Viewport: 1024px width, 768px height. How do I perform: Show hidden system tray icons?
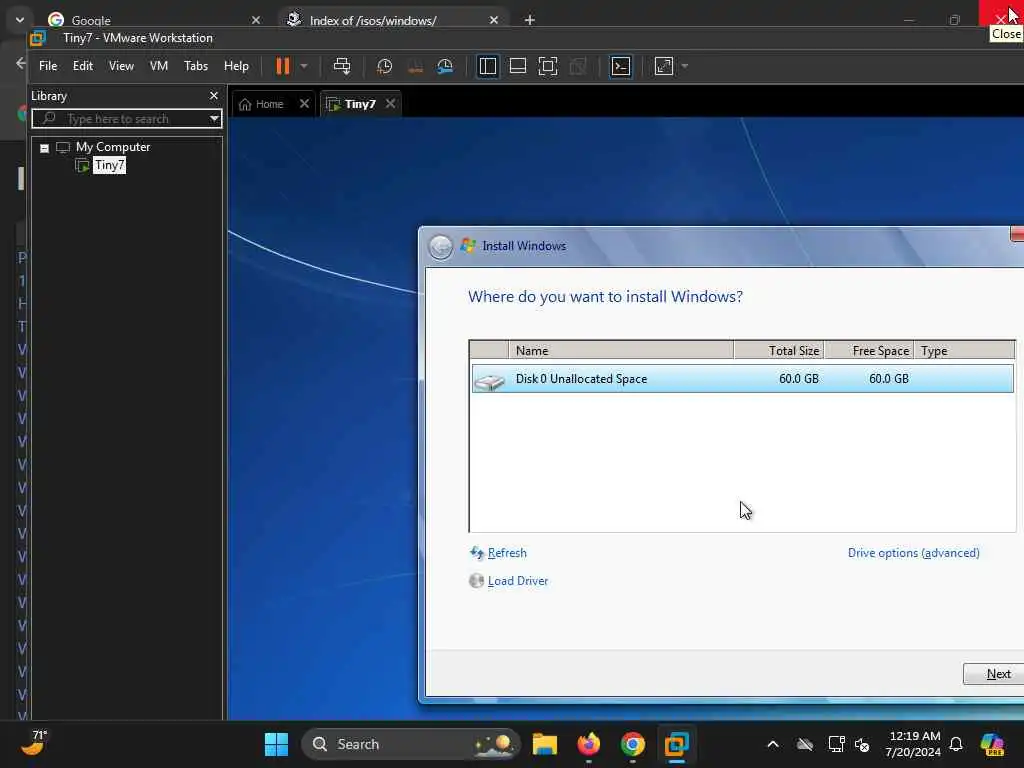773,744
